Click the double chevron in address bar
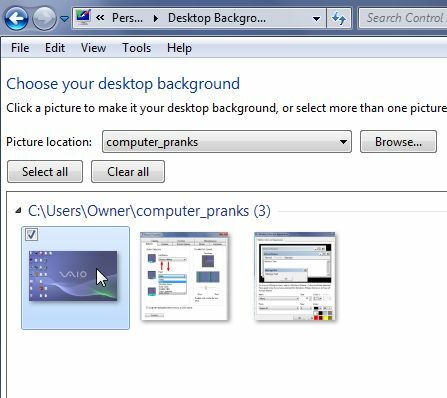The image size is (447, 398). 100,18
